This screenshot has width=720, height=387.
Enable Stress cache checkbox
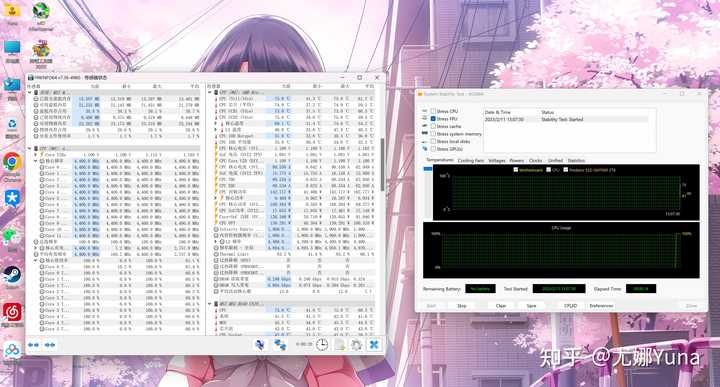point(433,126)
